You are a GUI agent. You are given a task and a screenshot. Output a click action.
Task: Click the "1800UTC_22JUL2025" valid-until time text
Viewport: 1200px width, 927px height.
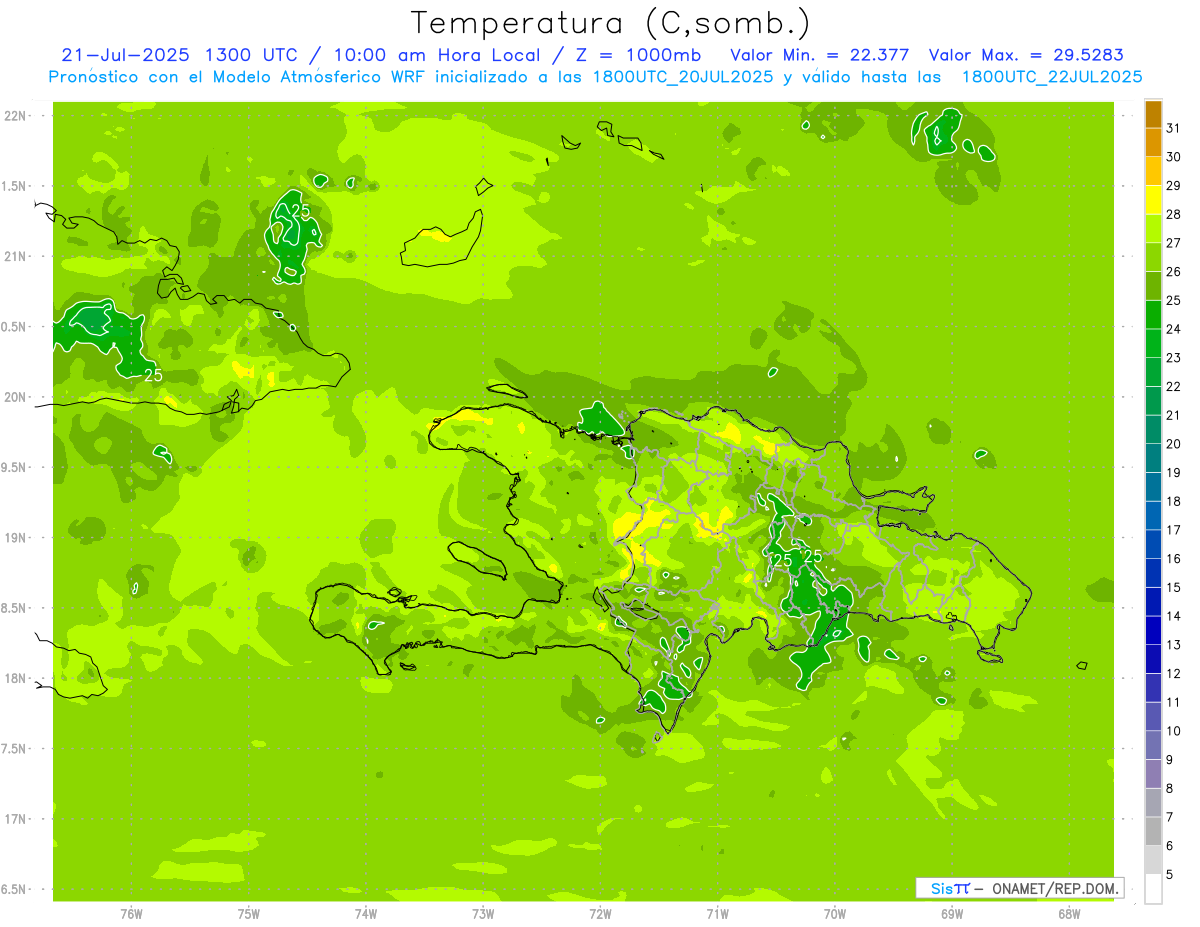click(1052, 77)
